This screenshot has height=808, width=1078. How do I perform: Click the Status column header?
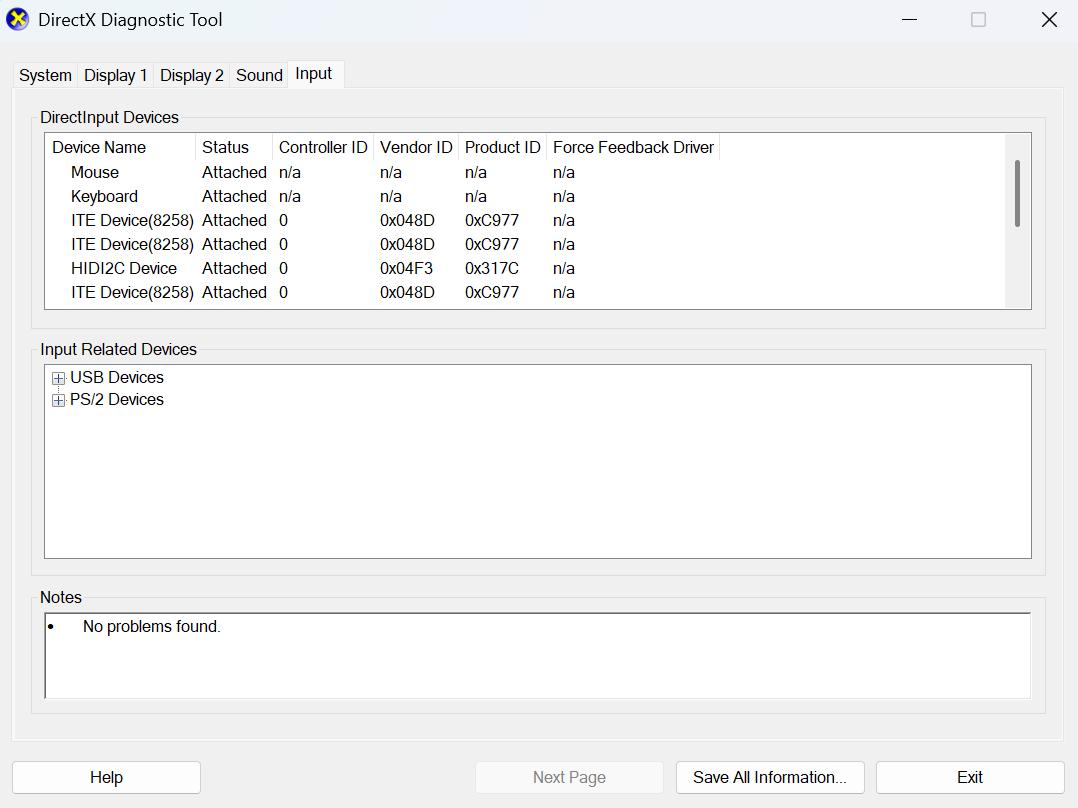[x=225, y=147]
